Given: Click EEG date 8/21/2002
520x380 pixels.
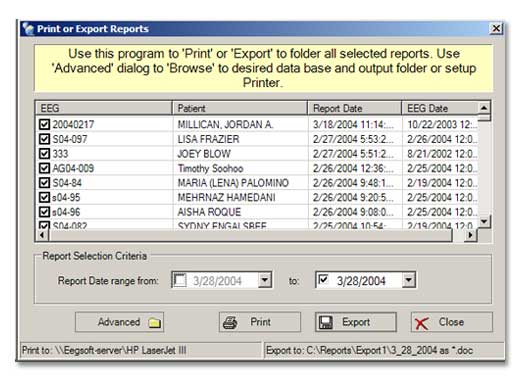Looking at the screenshot, I should (x=442, y=154).
